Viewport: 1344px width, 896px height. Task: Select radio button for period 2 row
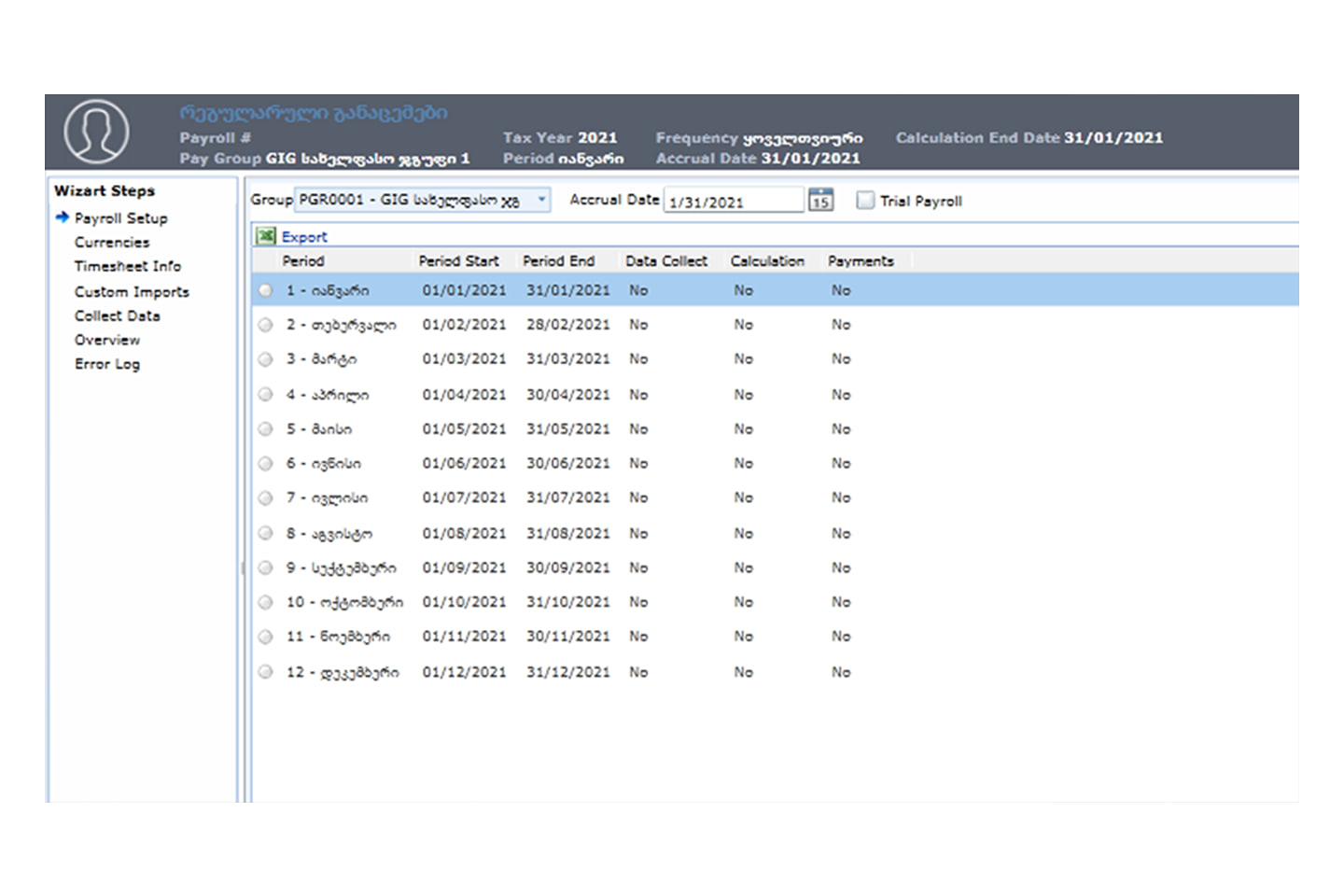[x=265, y=325]
